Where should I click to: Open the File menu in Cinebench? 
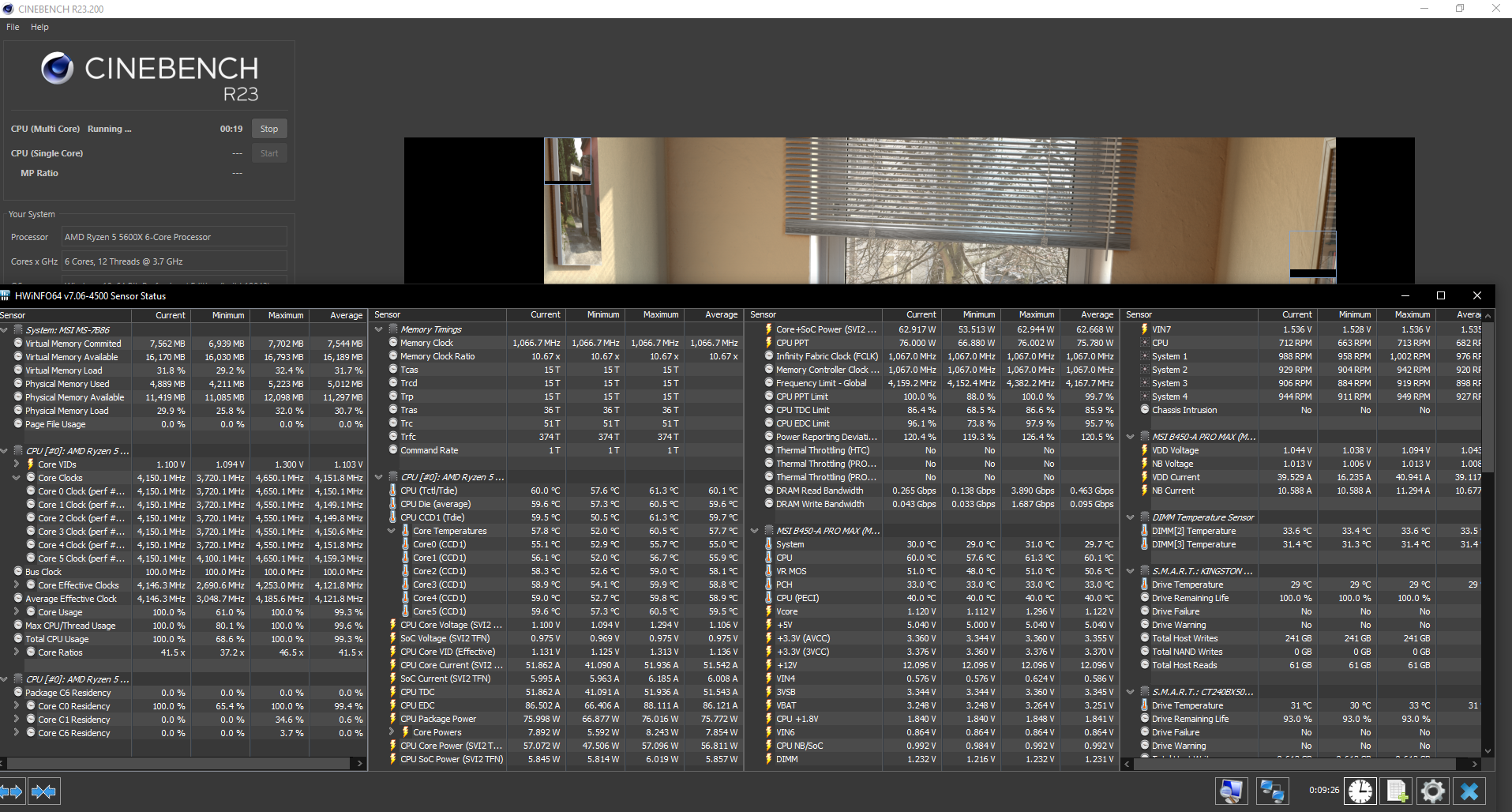[13, 27]
